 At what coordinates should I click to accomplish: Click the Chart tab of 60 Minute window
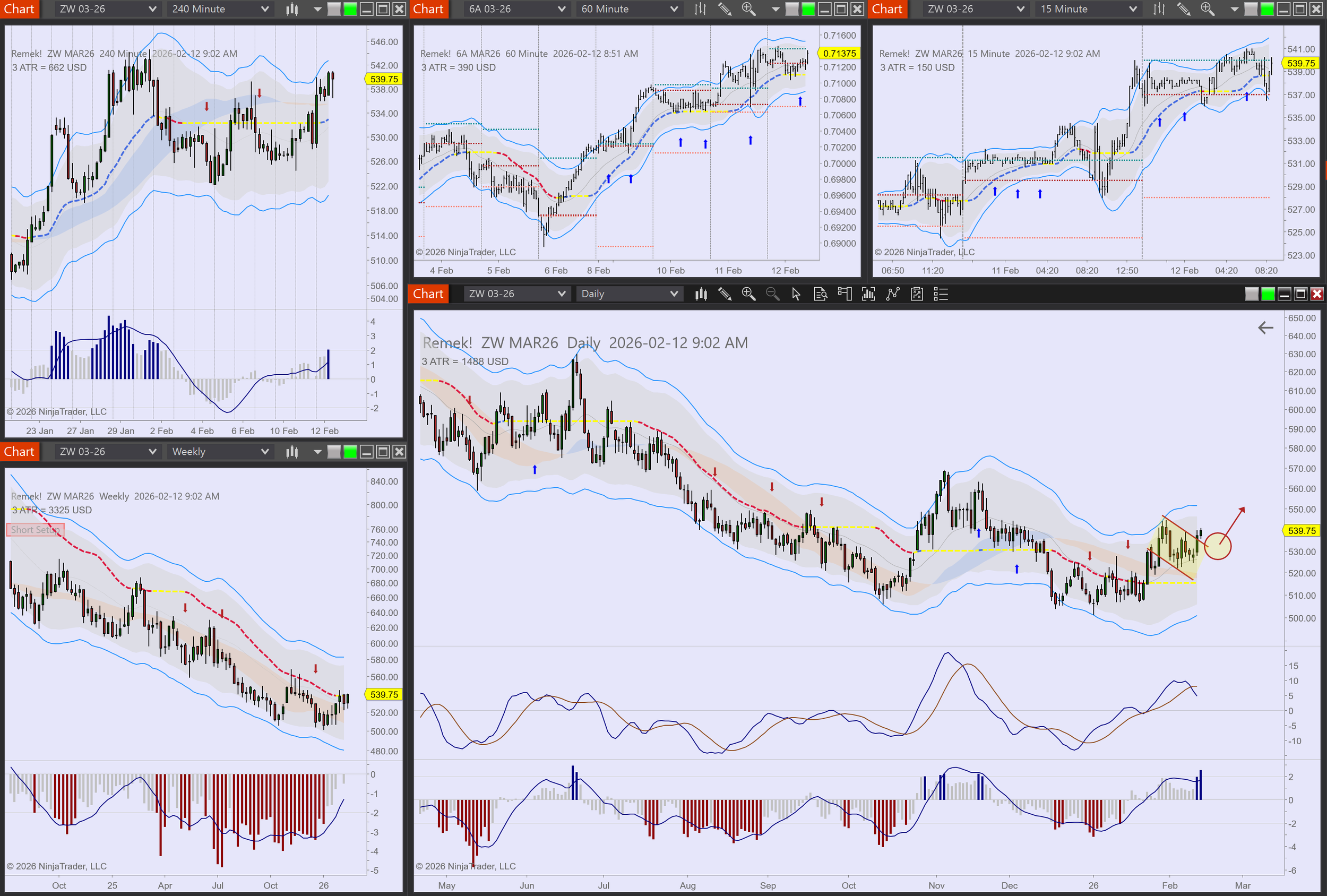click(x=428, y=9)
